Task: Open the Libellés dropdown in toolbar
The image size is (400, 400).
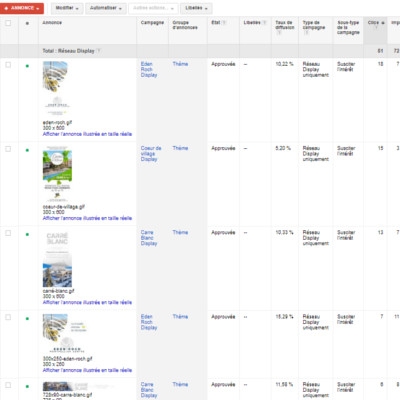Action: pyautogui.click(x=196, y=8)
